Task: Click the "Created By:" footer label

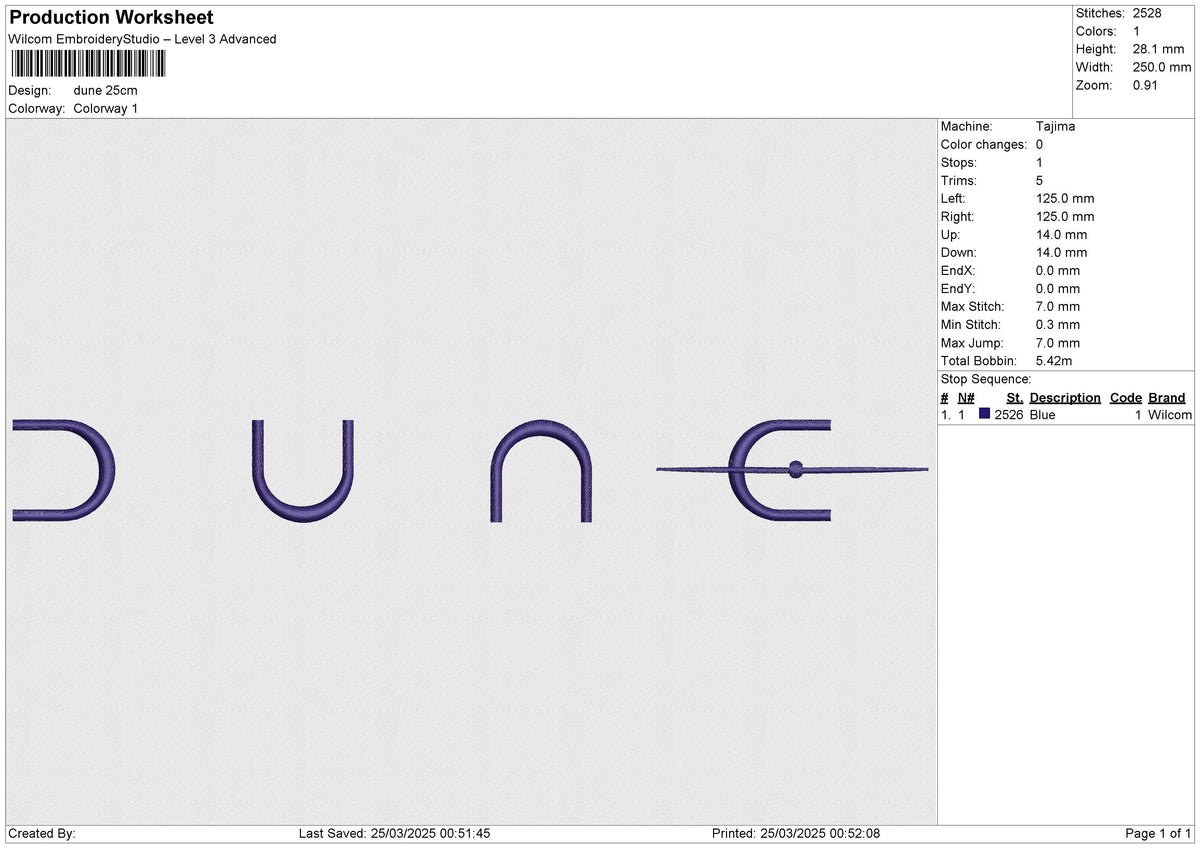Action: (x=42, y=833)
